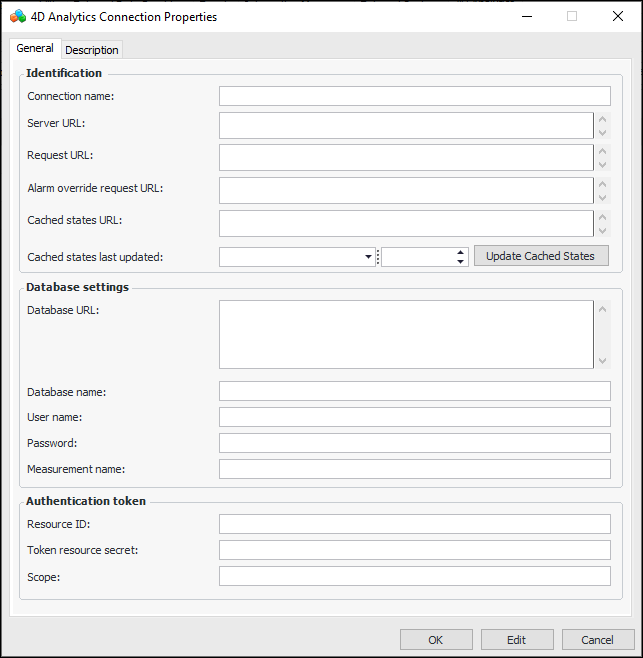Click the Alarm override request URL field

(406, 190)
